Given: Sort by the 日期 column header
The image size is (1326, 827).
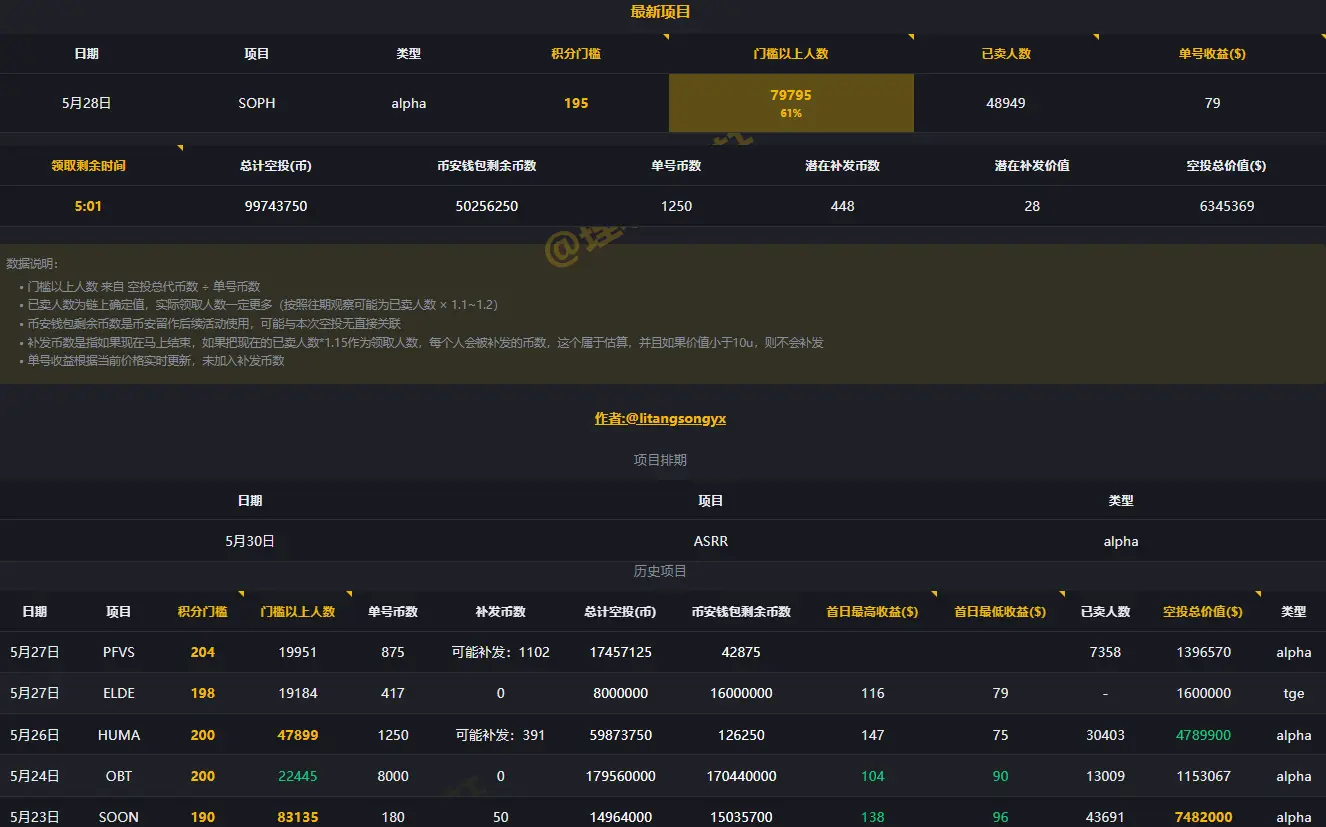Looking at the screenshot, I should click(87, 54).
